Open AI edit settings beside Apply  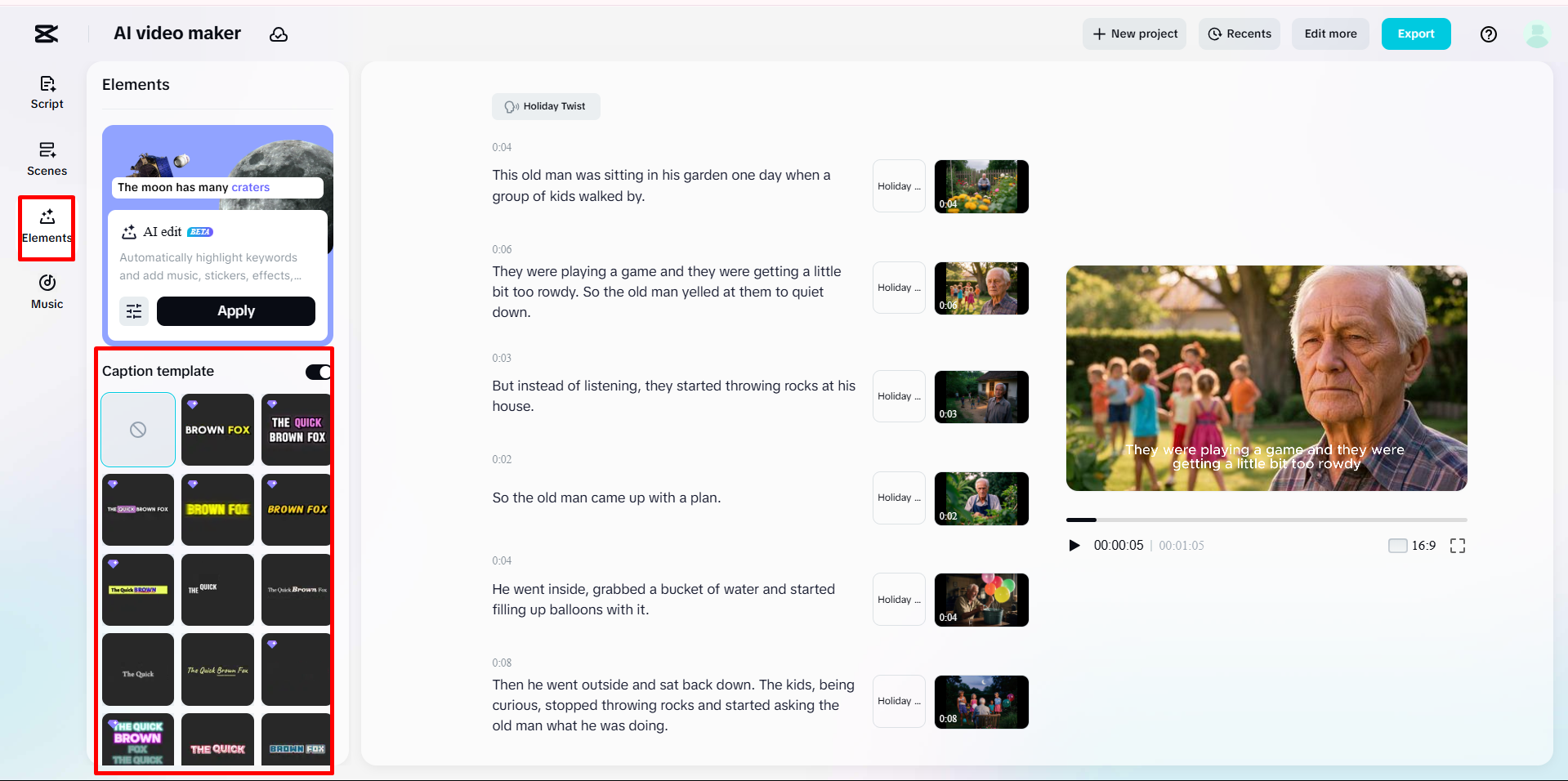(x=134, y=311)
